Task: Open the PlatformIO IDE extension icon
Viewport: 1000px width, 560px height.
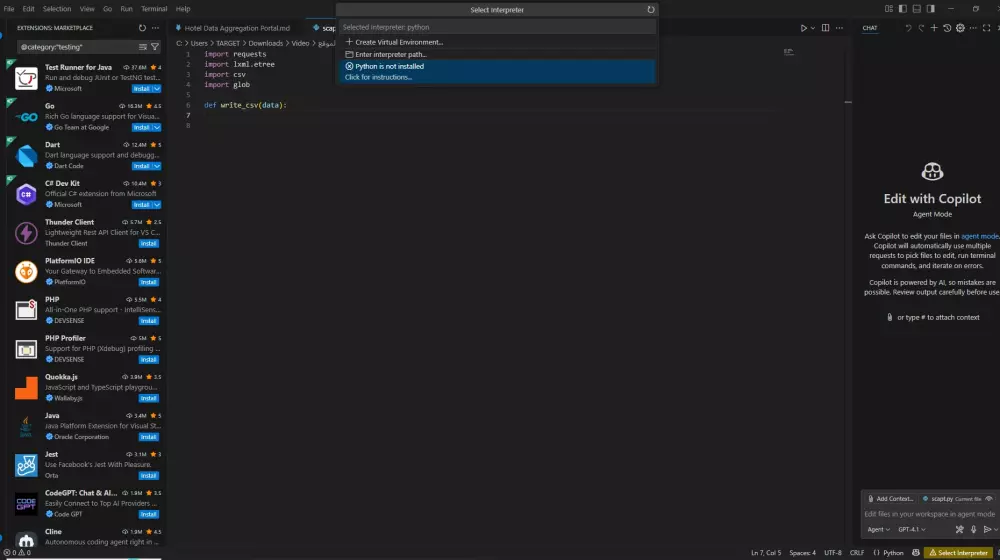Action: coord(26,272)
